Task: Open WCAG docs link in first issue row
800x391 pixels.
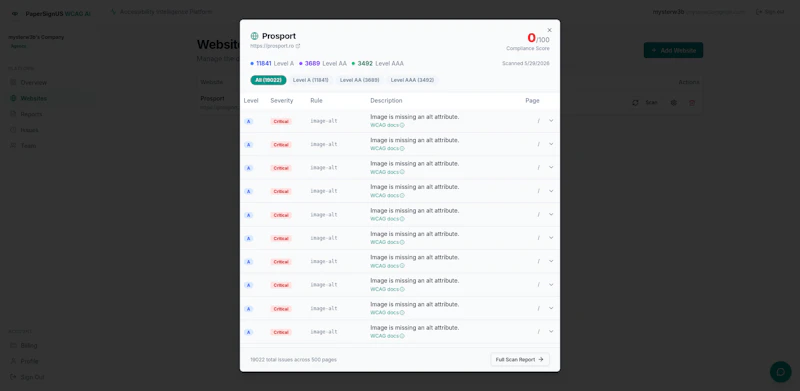Action: pyautogui.click(x=387, y=125)
